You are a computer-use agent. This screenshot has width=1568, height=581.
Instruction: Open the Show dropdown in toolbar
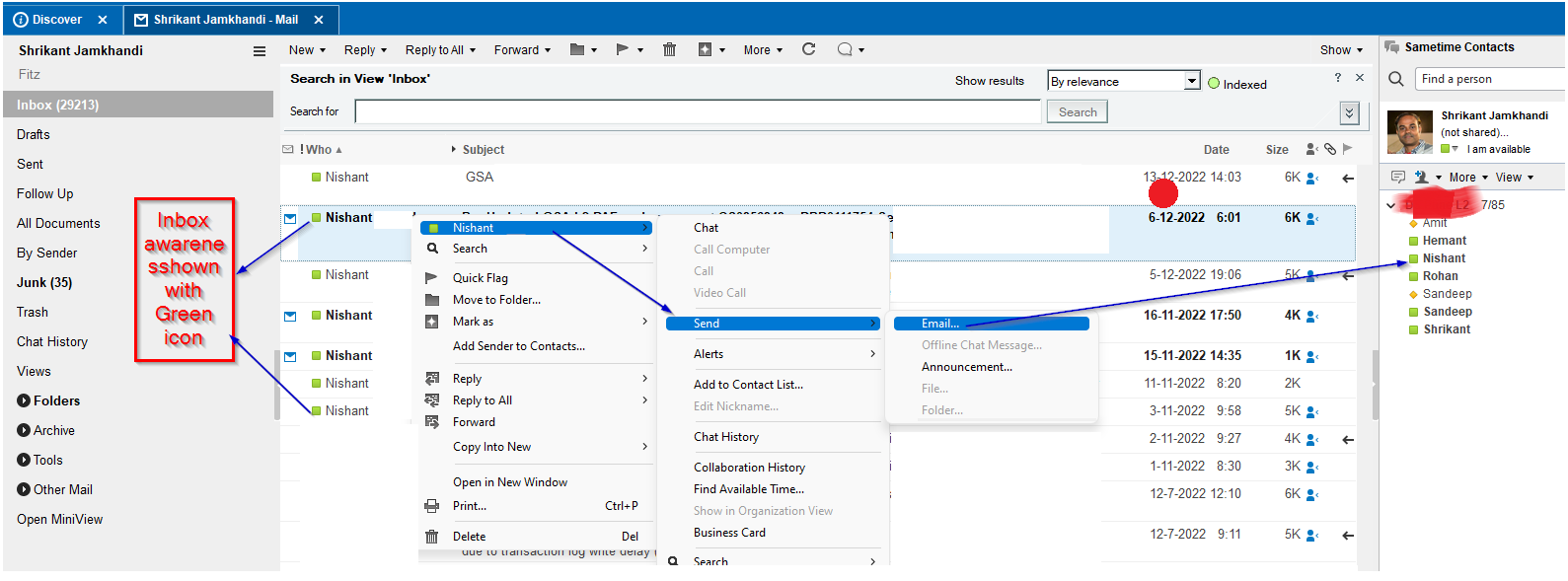tap(1341, 50)
